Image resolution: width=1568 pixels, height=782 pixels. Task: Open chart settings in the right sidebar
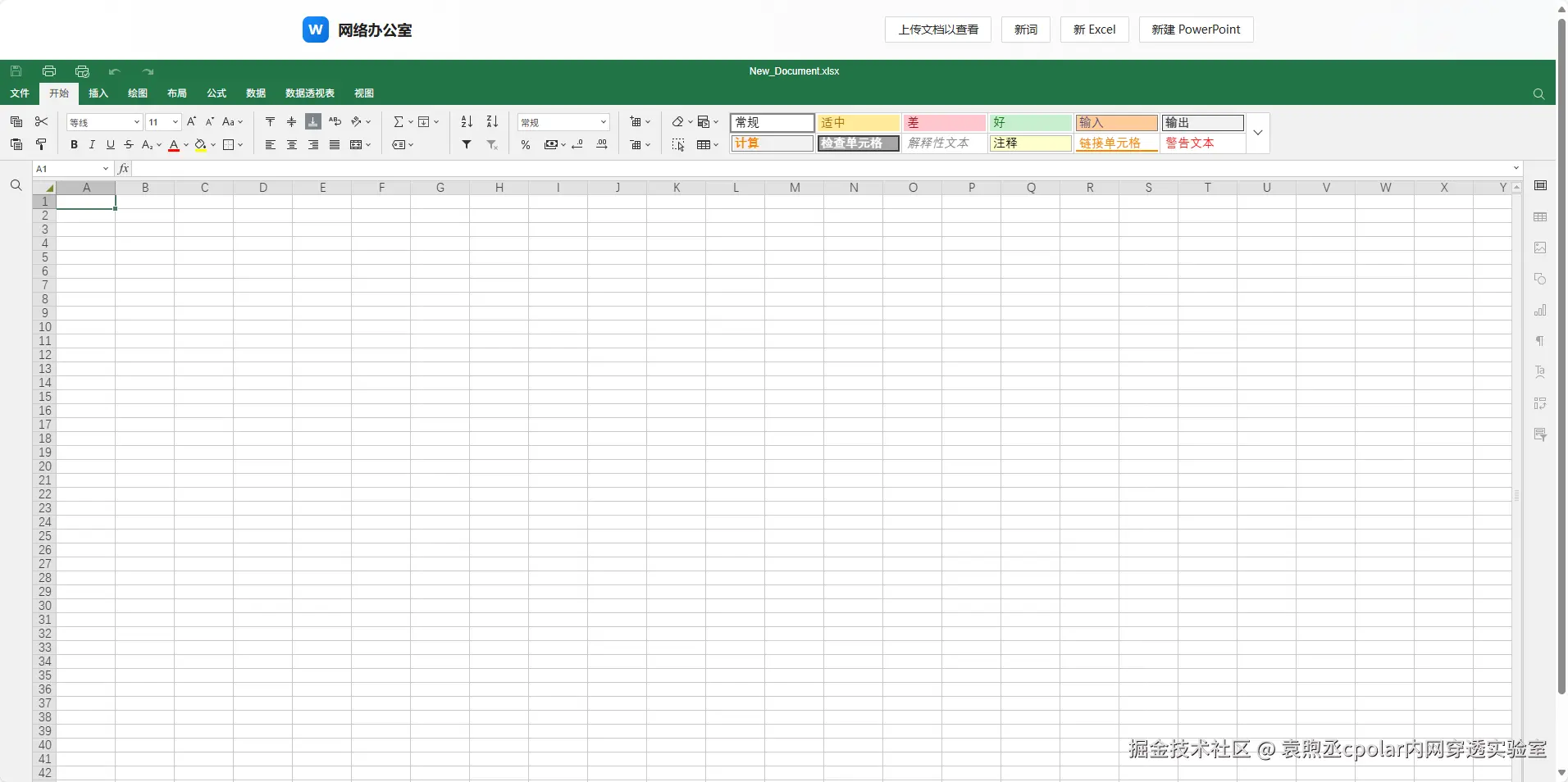coord(1540,310)
